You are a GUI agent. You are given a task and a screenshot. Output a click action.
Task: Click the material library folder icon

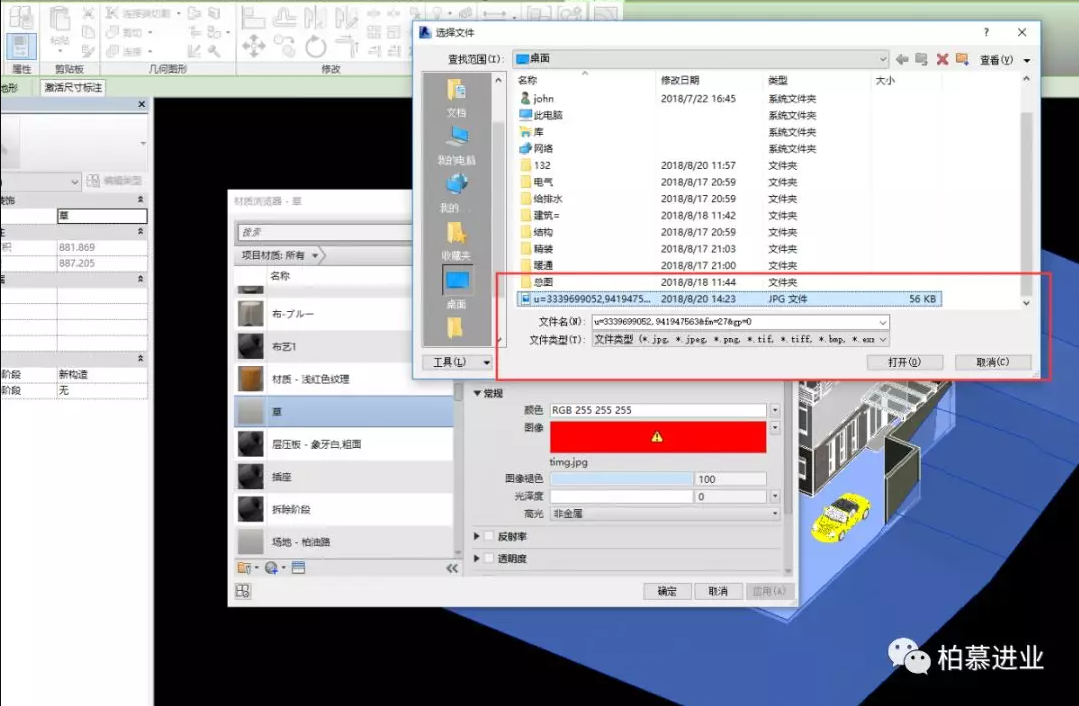point(244,568)
